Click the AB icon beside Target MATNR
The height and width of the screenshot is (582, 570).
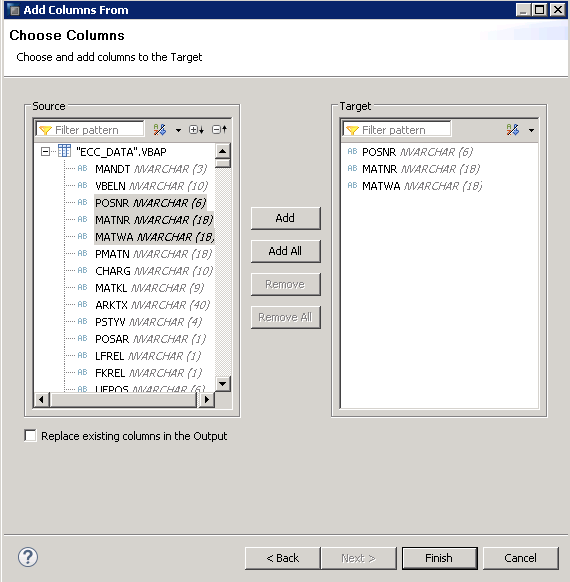(x=352, y=168)
